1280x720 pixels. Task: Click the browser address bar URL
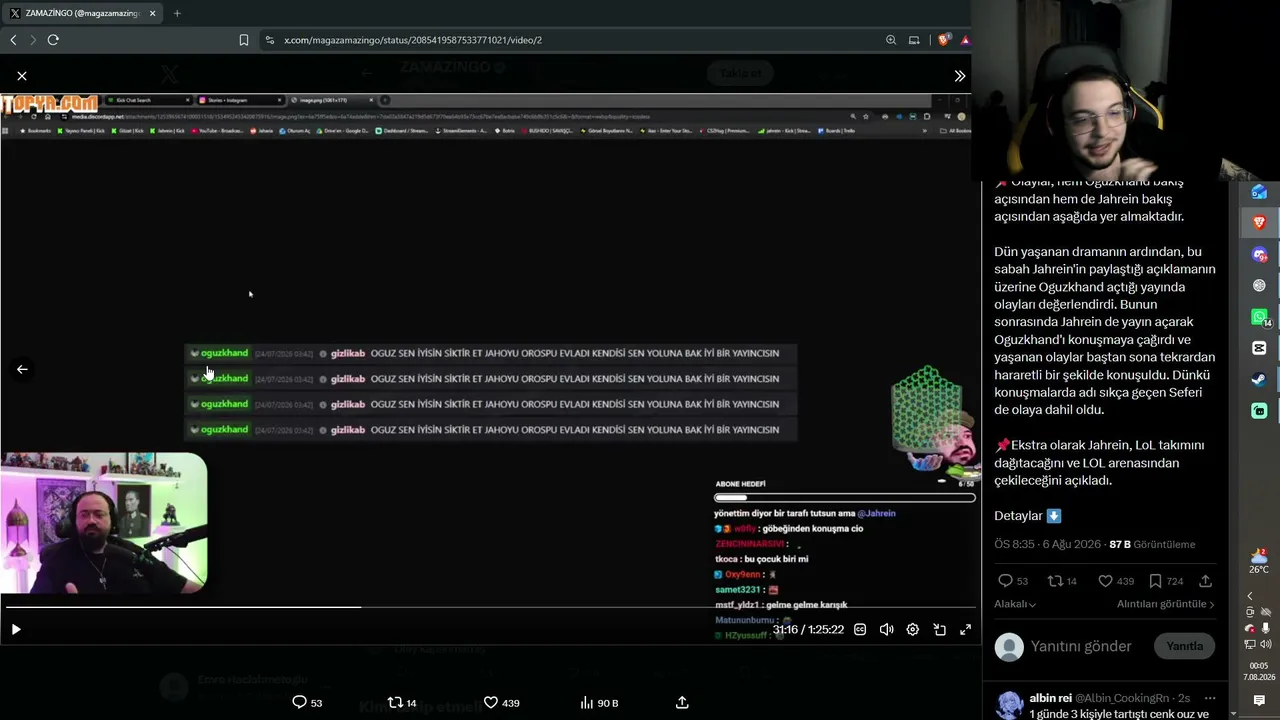[413, 40]
